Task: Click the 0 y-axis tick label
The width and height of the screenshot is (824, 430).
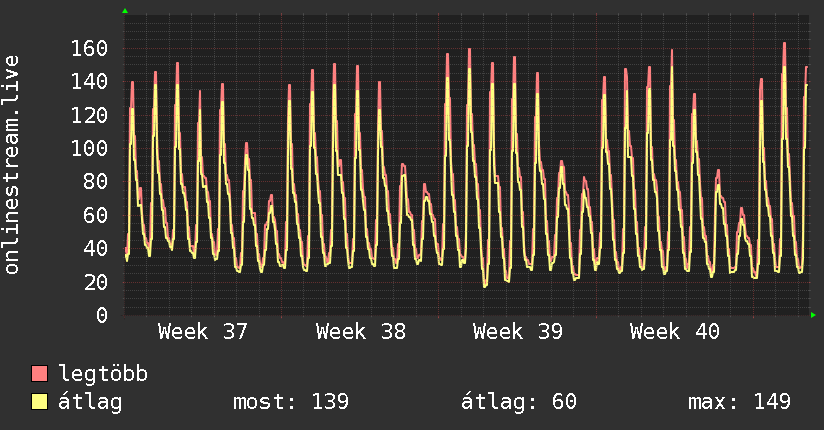Action: [x=102, y=315]
